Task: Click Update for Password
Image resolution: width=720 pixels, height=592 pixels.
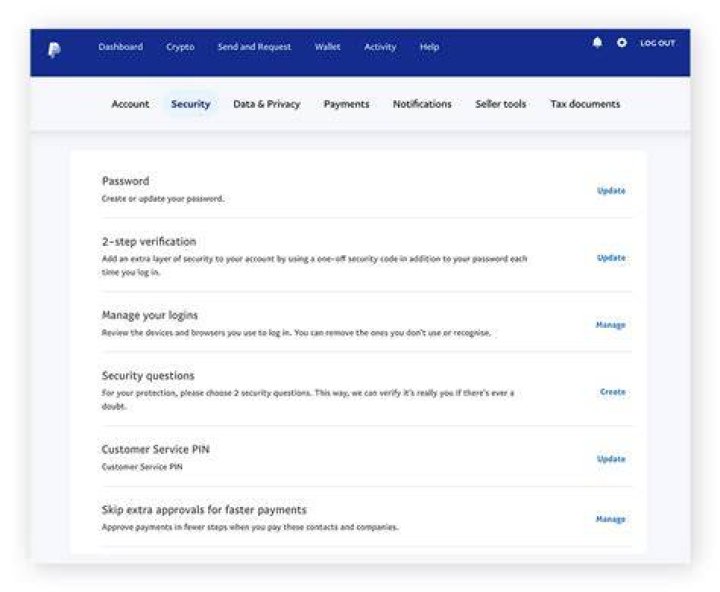Action: tap(611, 191)
